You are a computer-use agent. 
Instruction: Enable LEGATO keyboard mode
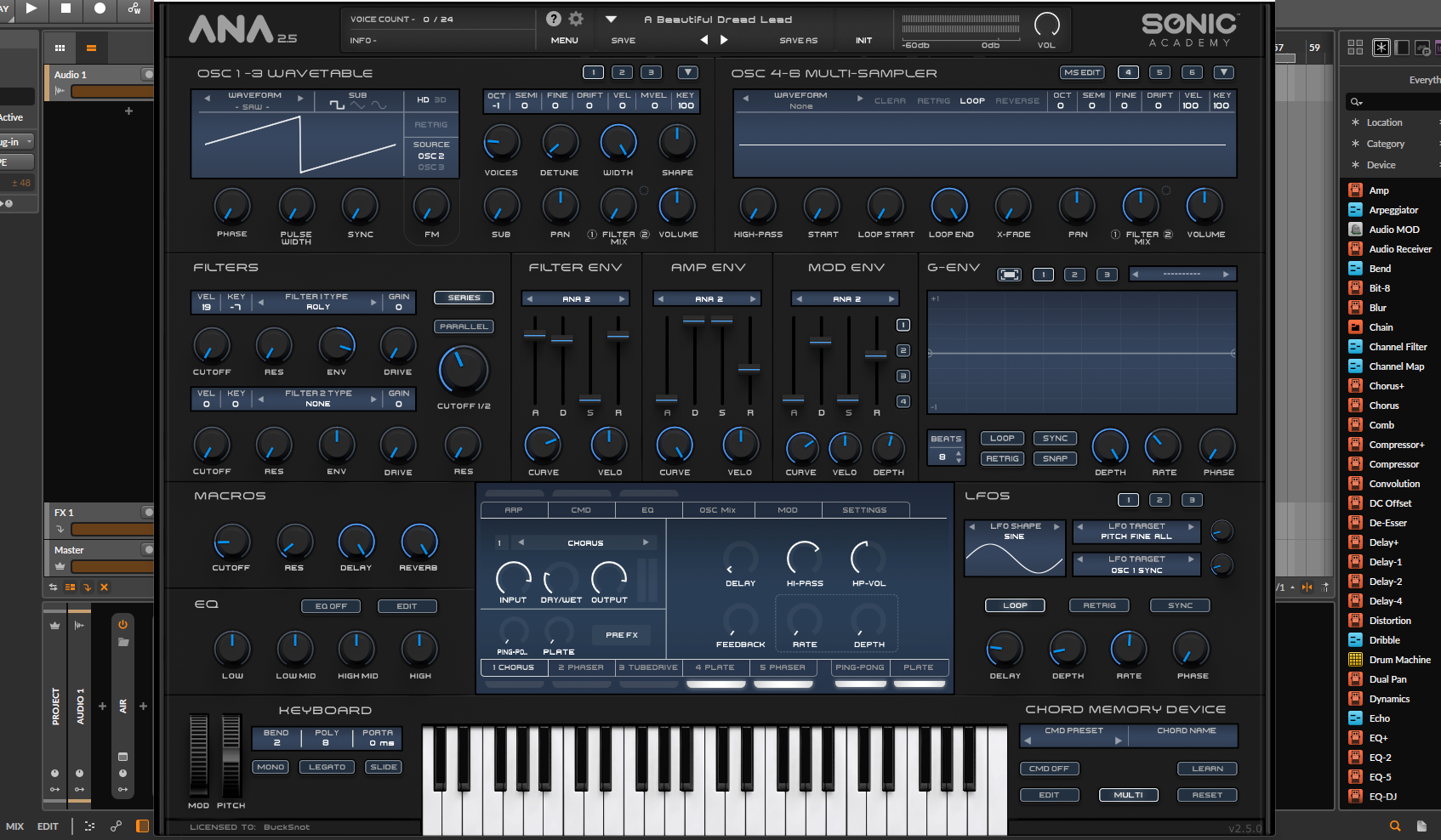click(327, 767)
